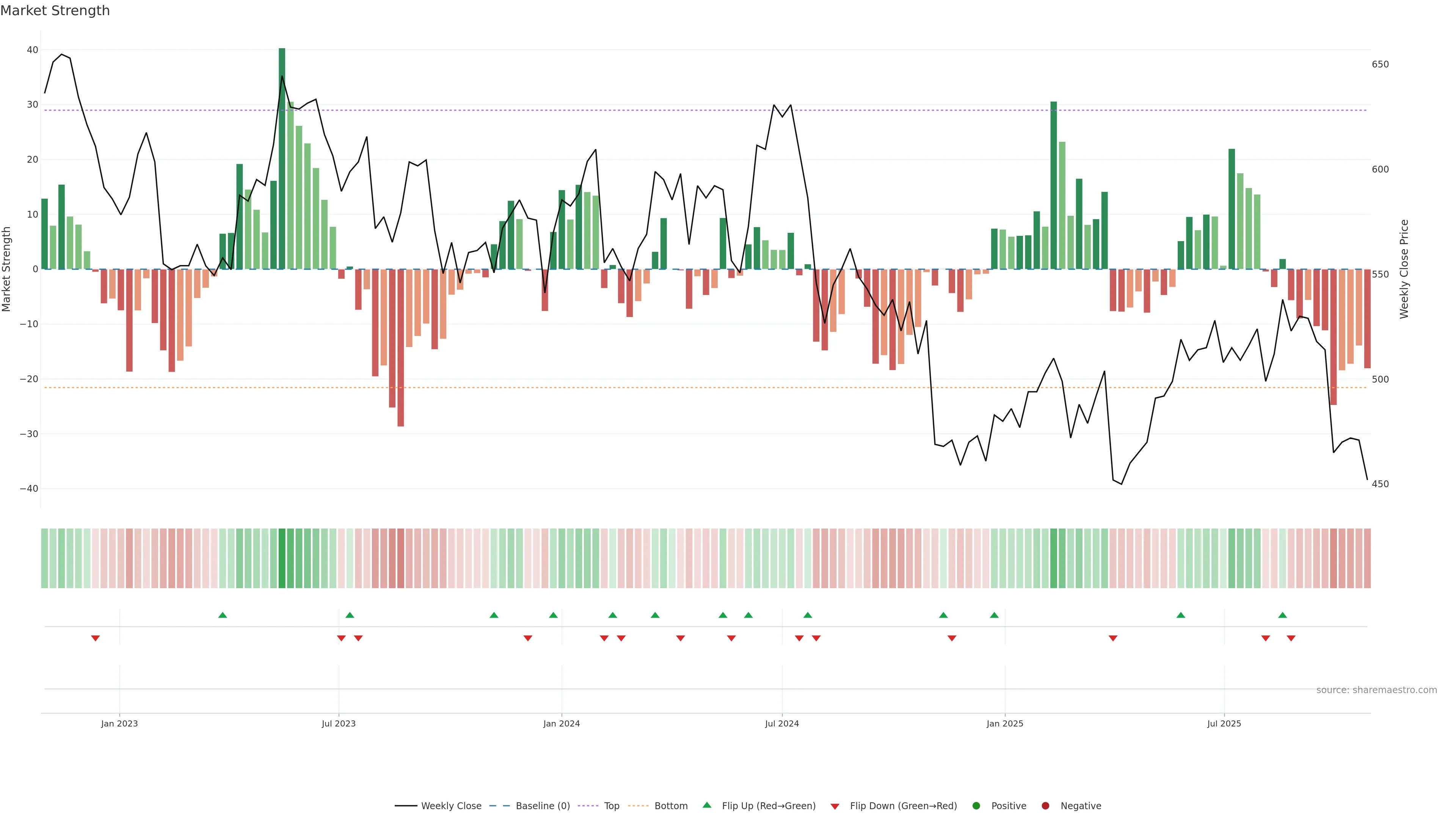Click the last red flip-down triangle marker
The image size is (1456, 819).
[1291, 638]
